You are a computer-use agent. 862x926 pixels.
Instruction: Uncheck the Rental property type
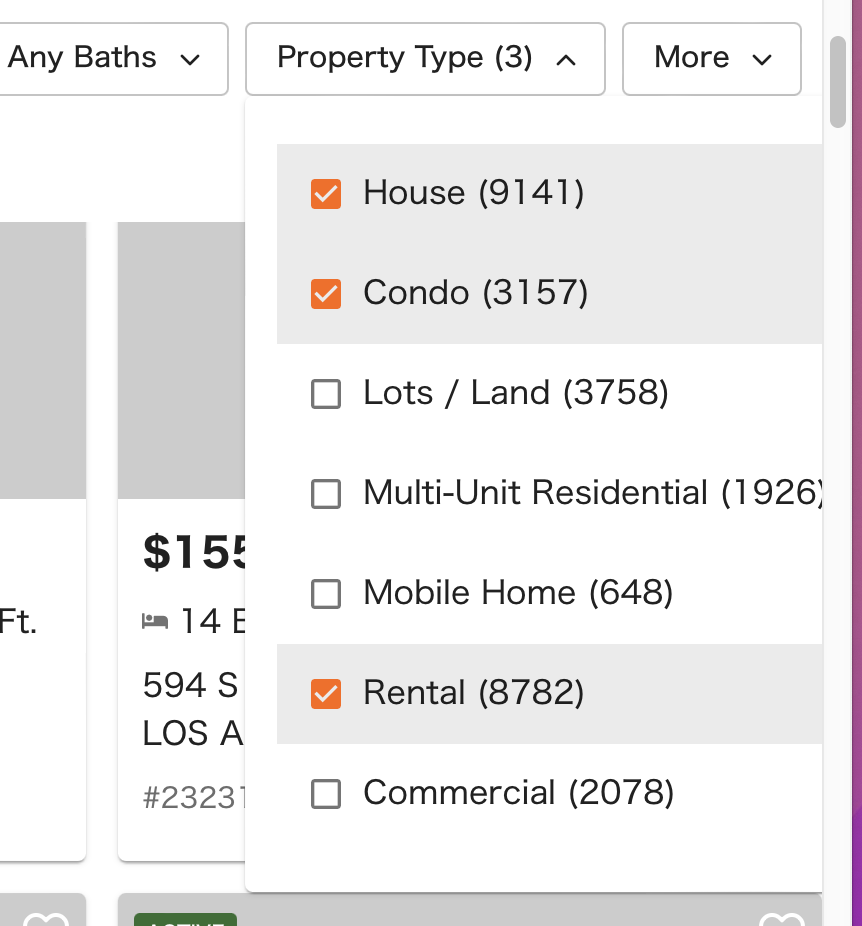326,694
